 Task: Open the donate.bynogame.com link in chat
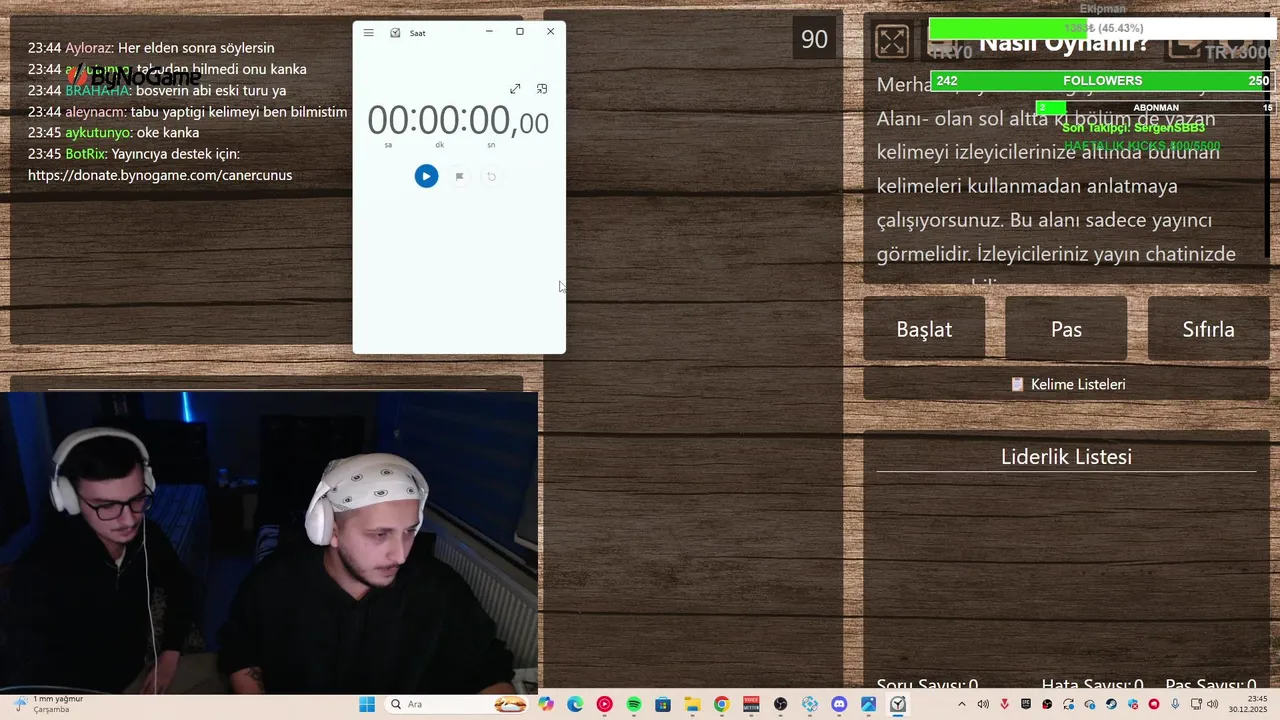(x=160, y=175)
